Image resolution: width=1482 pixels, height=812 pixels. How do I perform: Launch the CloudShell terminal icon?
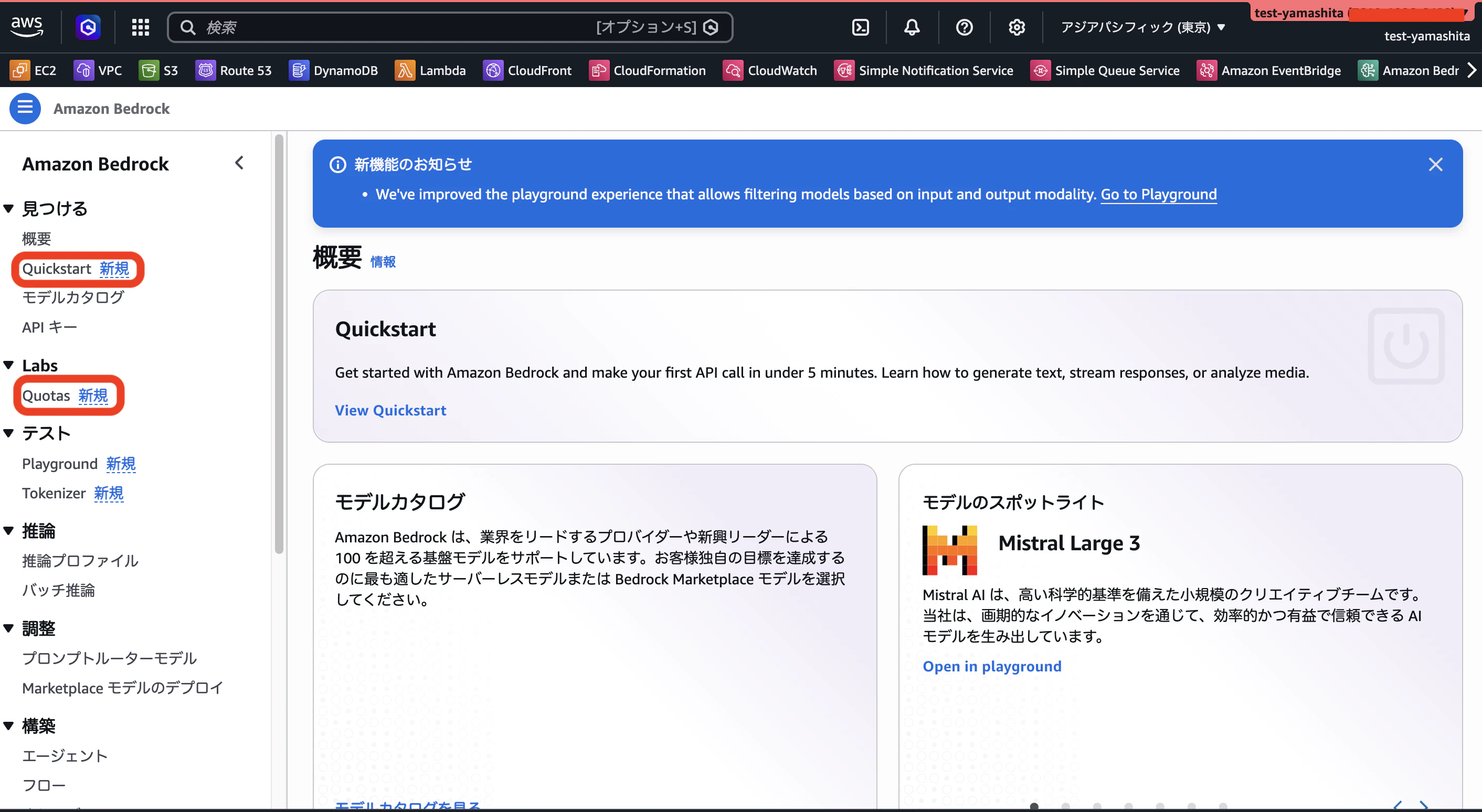[x=861, y=27]
